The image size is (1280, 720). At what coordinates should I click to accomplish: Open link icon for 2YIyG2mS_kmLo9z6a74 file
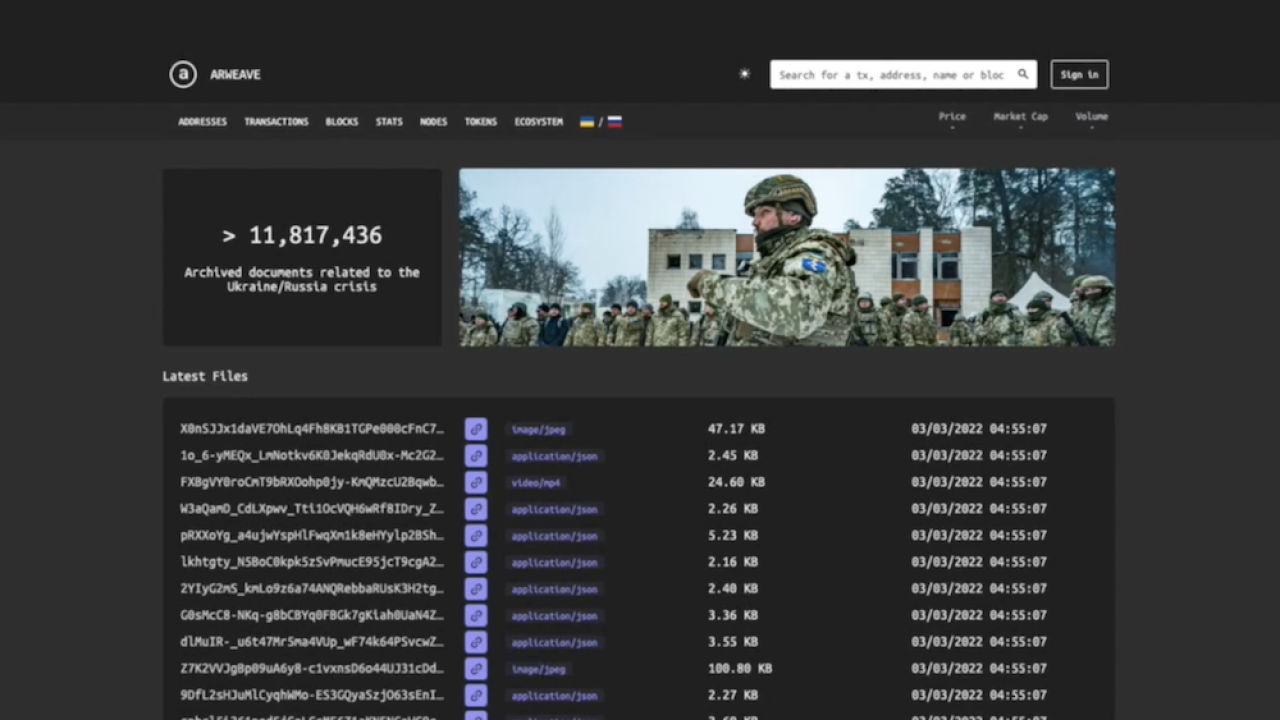(476, 589)
